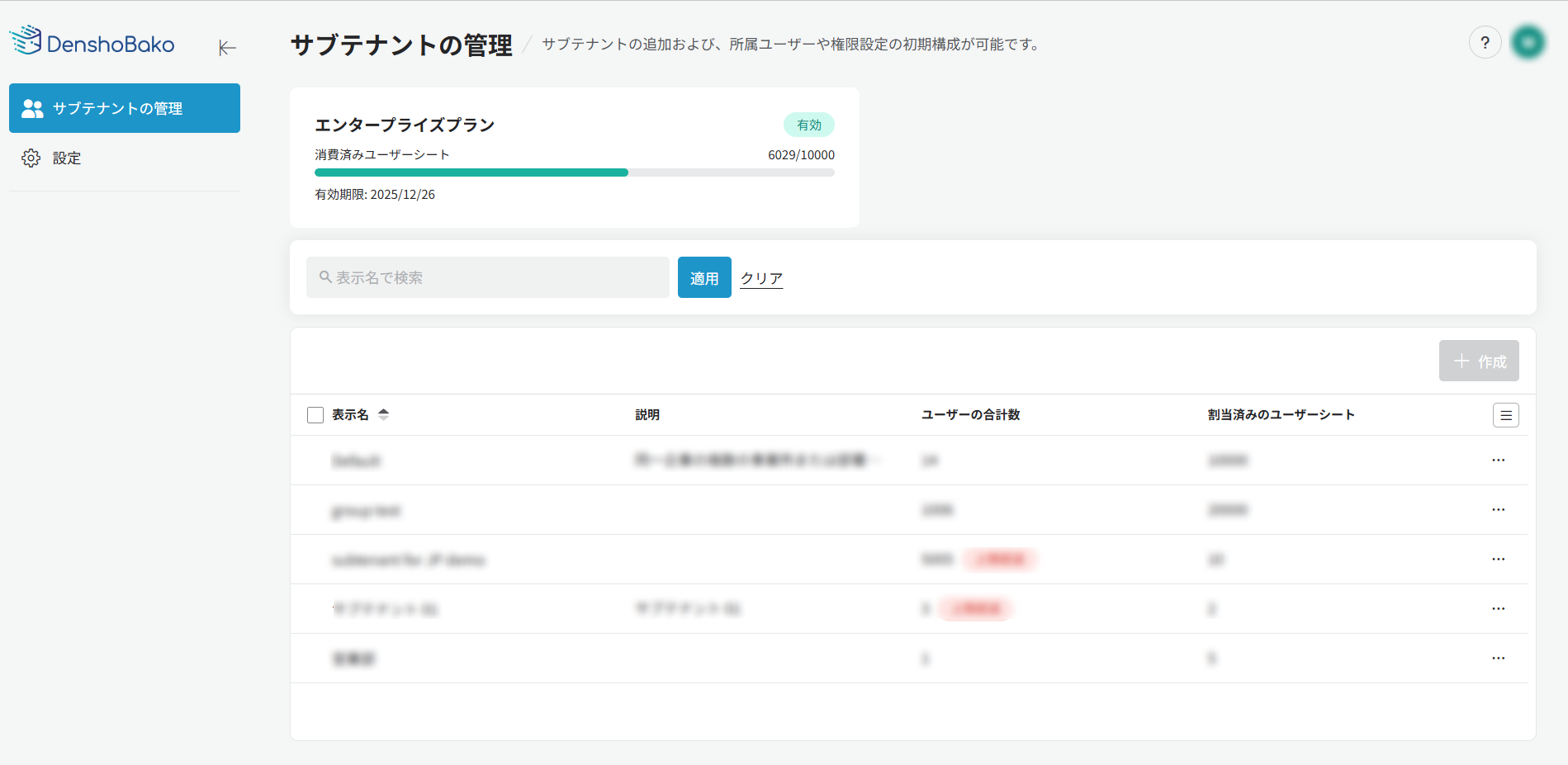Open サブテナントの管理 in the sidebar
The width and height of the screenshot is (1568, 765).
point(125,108)
